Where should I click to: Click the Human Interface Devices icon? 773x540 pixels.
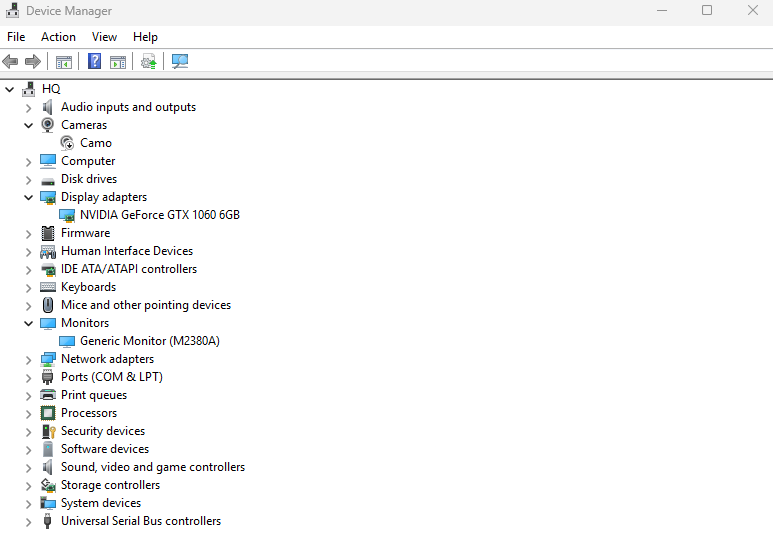(x=48, y=252)
